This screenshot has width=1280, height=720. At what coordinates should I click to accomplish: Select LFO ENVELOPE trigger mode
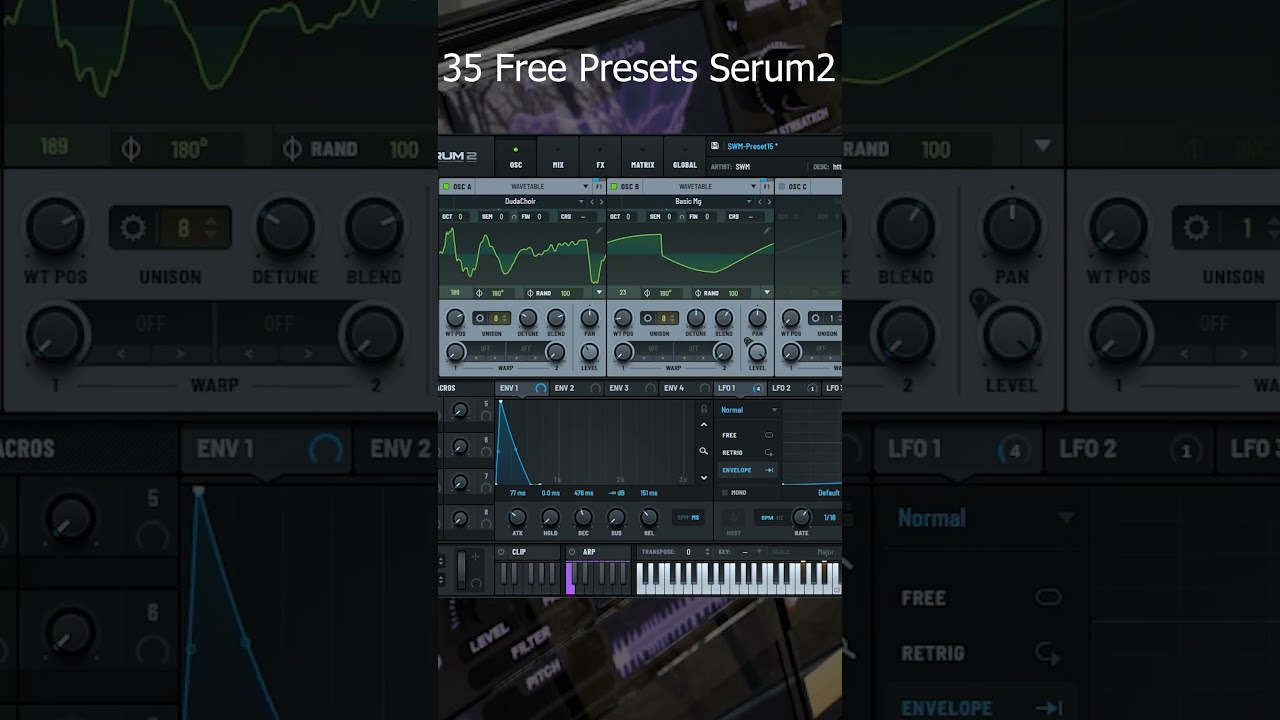point(748,470)
